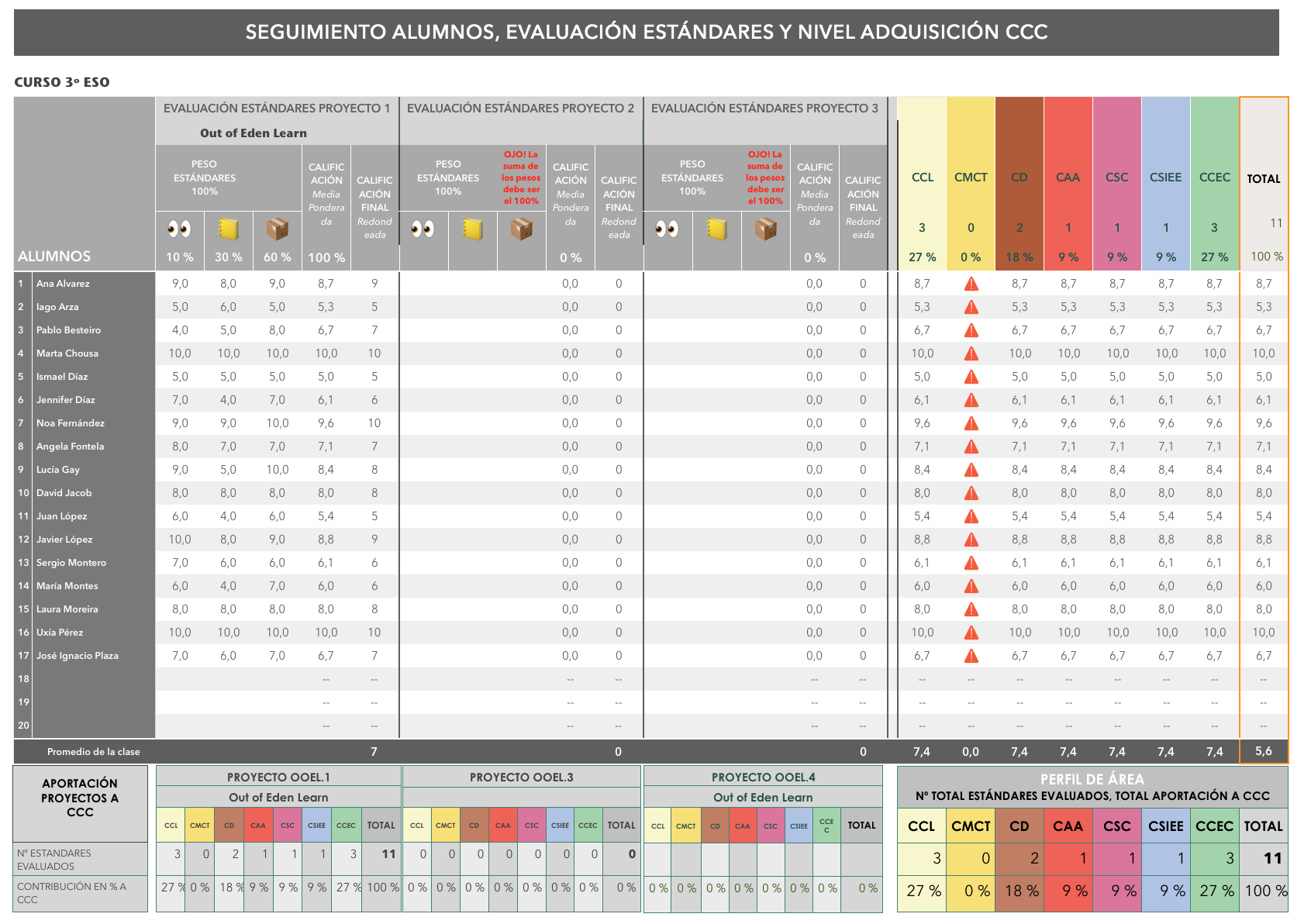Image resolution: width=1311 pixels, height=924 pixels.
Task: Click the 10 % weight cell in Proyecto 1
Action: coord(179,257)
